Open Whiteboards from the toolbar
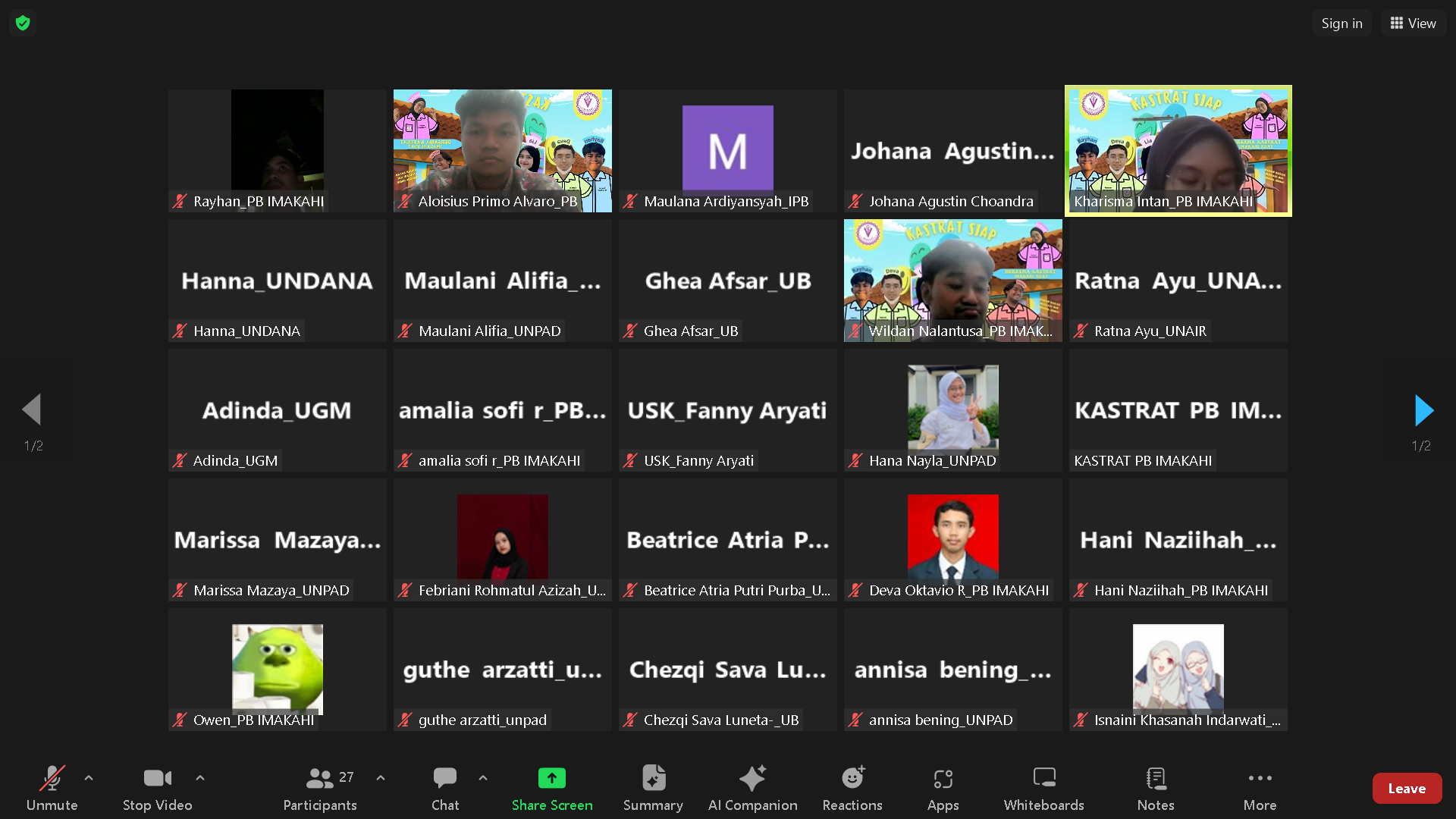The image size is (1456, 819). pyautogui.click(x=1043, y=778)
